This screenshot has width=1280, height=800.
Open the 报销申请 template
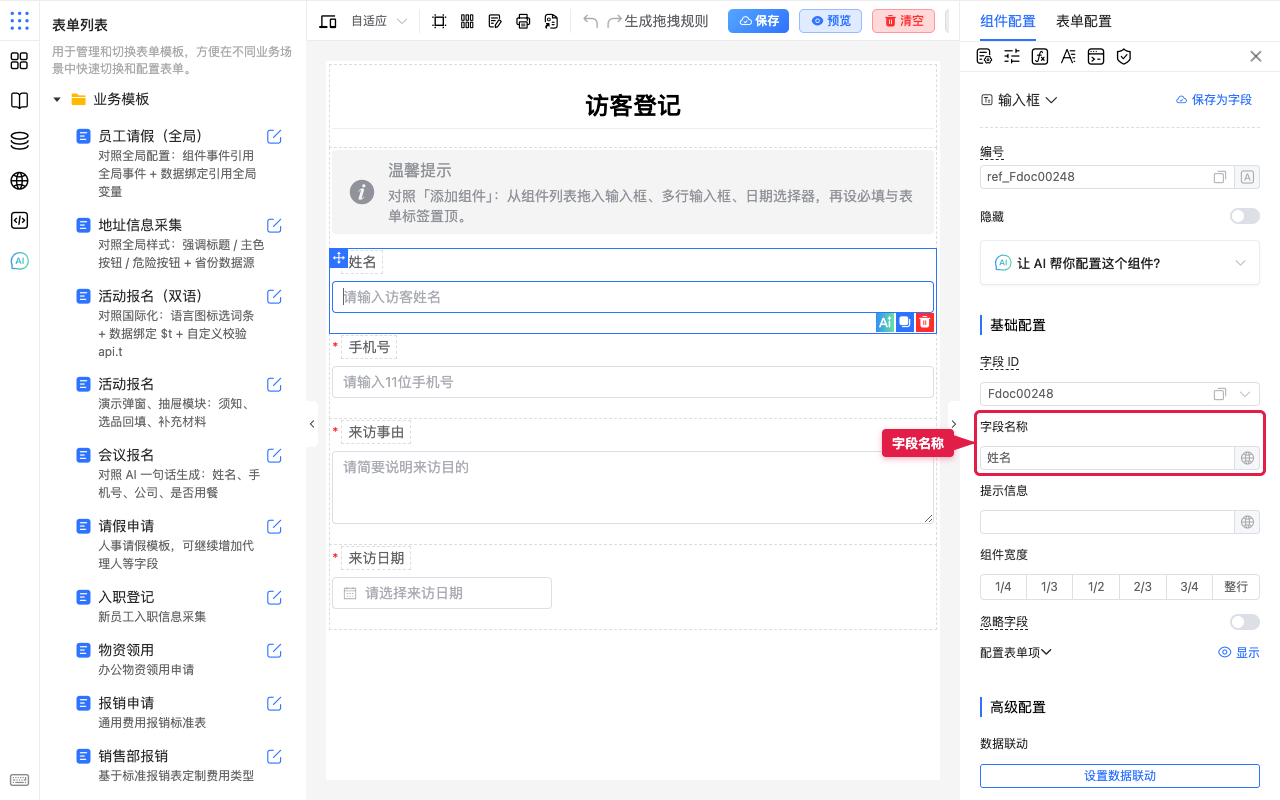(x=126, y=703)
